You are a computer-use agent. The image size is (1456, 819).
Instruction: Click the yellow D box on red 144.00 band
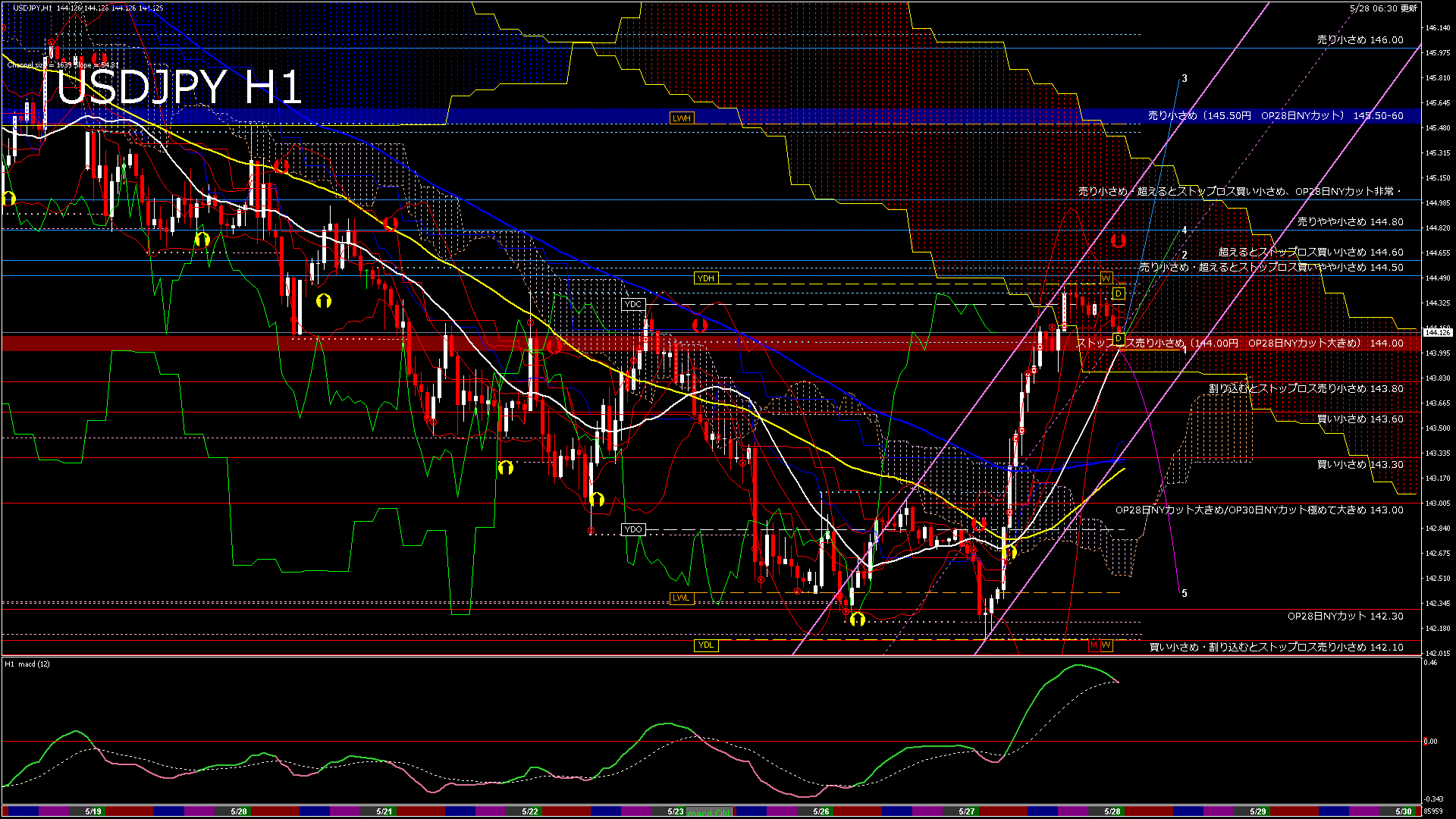pyautogui.click(x=1119, y=338)
